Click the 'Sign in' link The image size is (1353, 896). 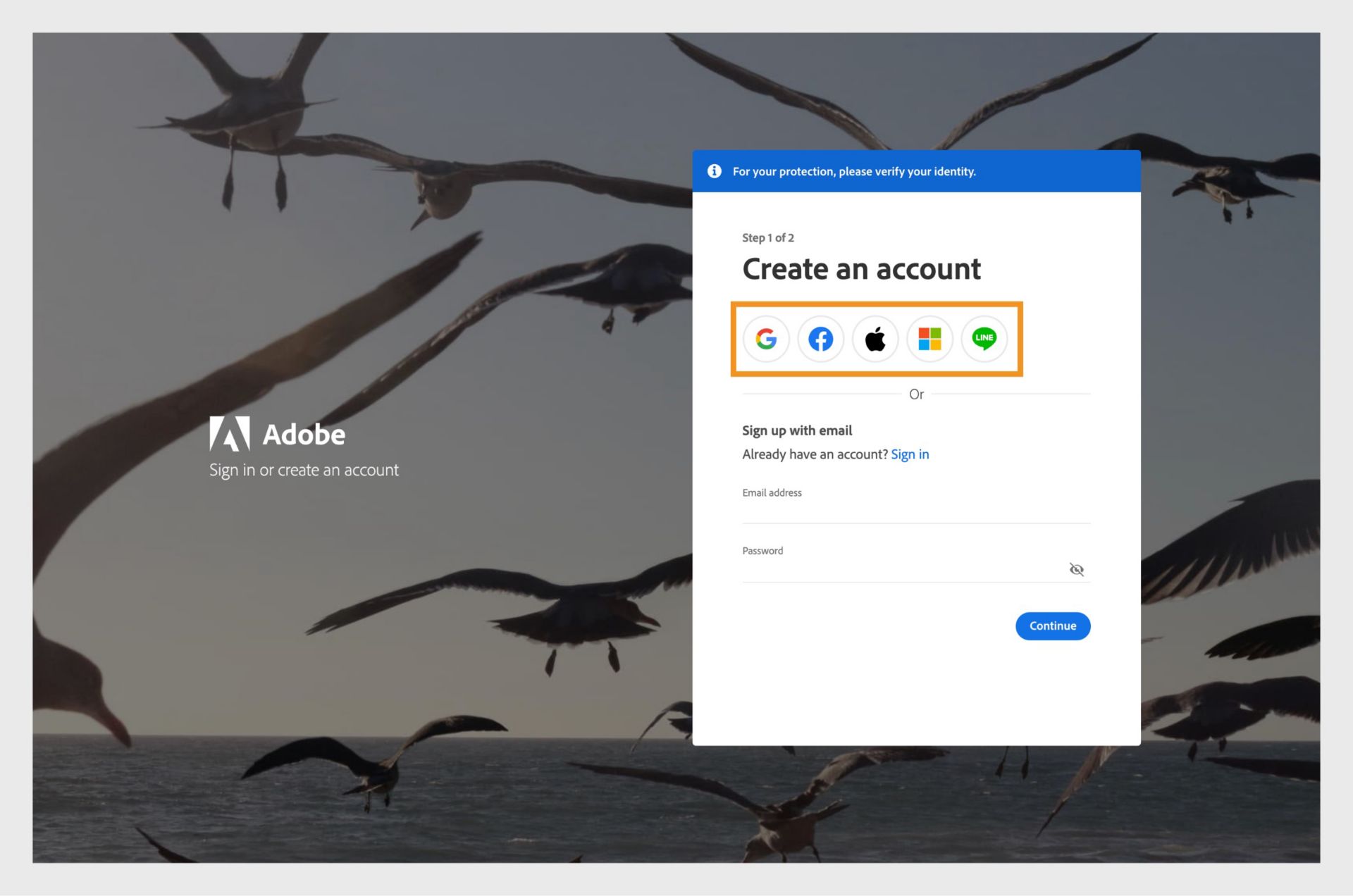[910, 454]
